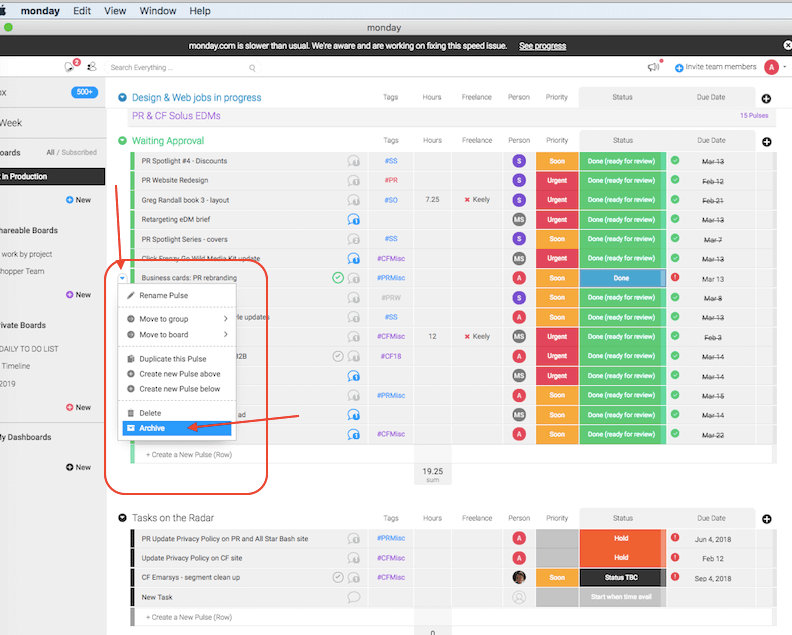Click Create a New Pulse under Waiting Approval

pyautogui.click(x=189, y=455)
